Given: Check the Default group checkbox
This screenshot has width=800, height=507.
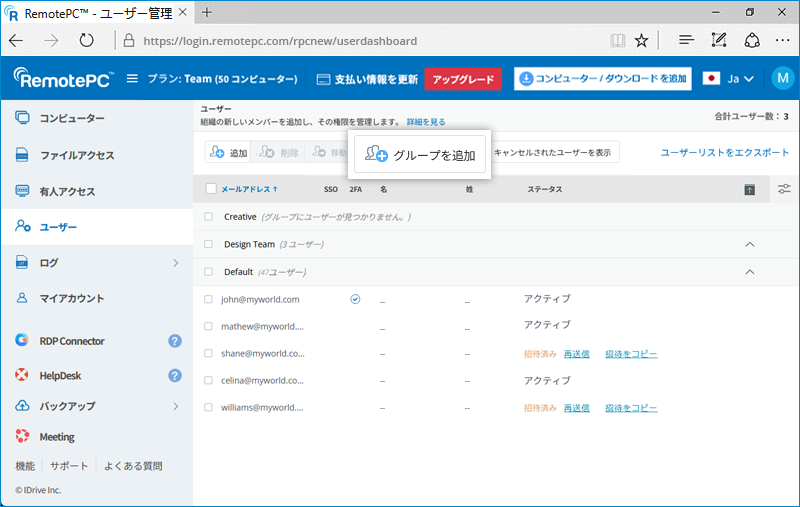Looking at the screenshot, I should pos(208,272).
